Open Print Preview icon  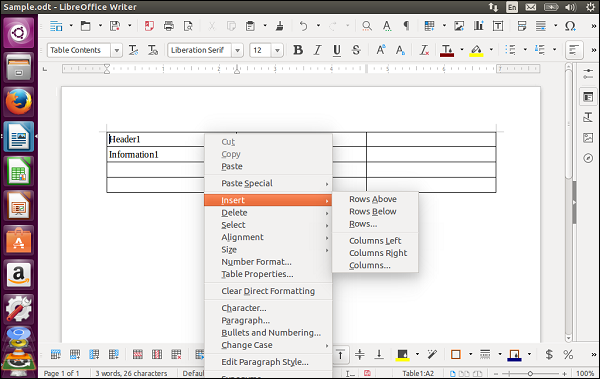click(188, 26)
